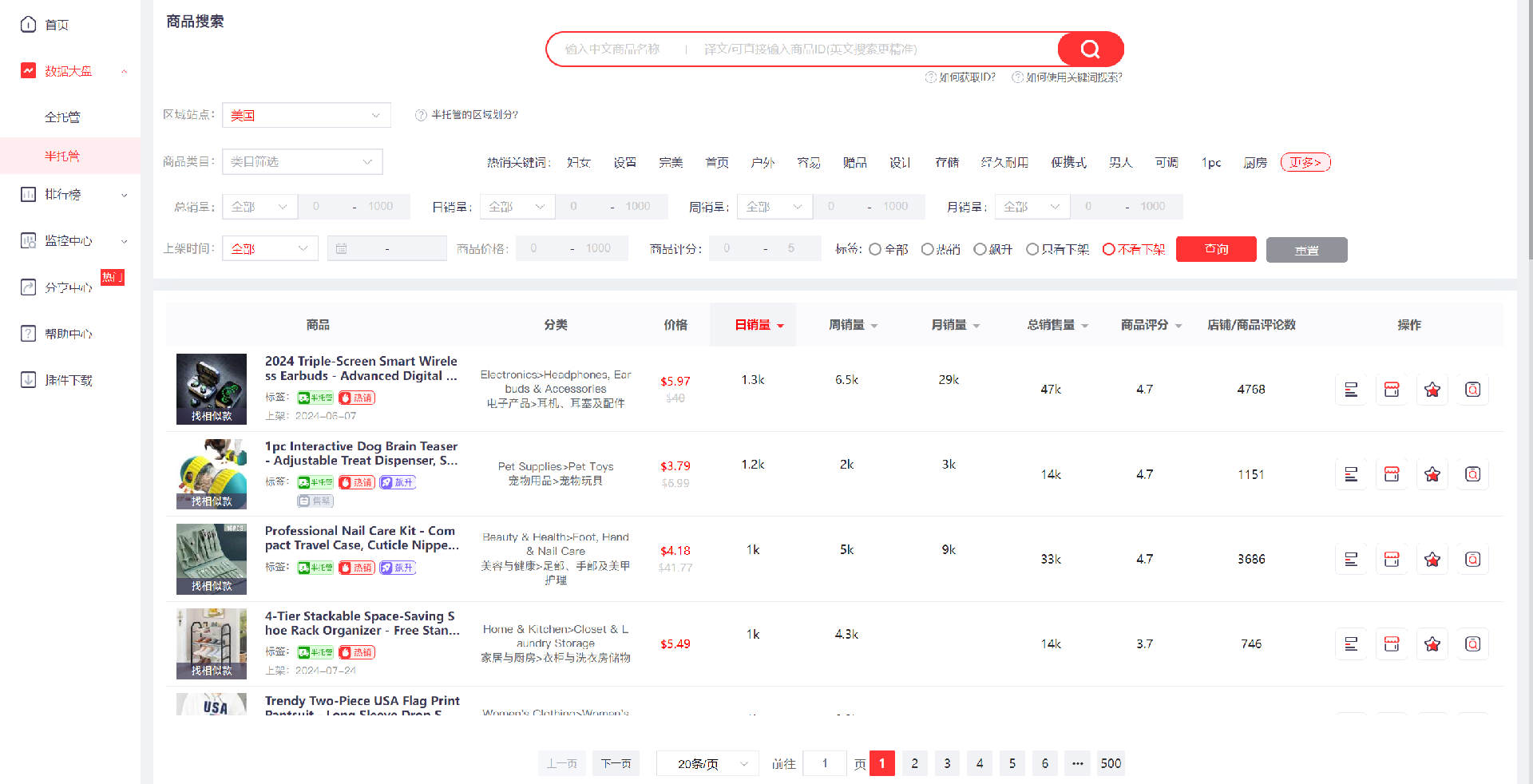Open store icon for Dog Brain Teaser row

click(1392, 474)
